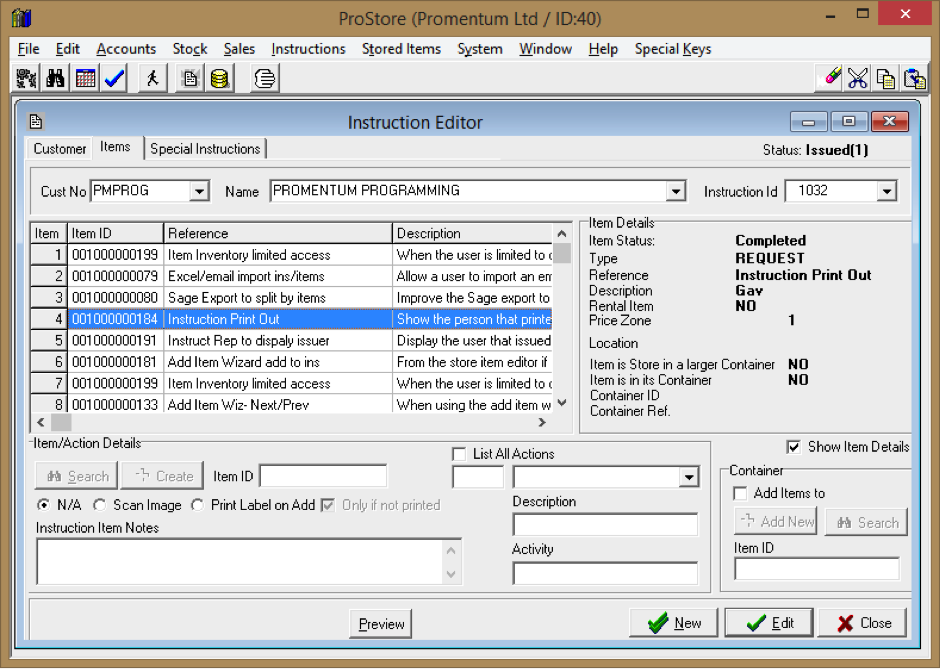Image resolution: width=941 pixels, height=669 pixels.
Task: Open the Window menu
Action: (x=546, y=49)
